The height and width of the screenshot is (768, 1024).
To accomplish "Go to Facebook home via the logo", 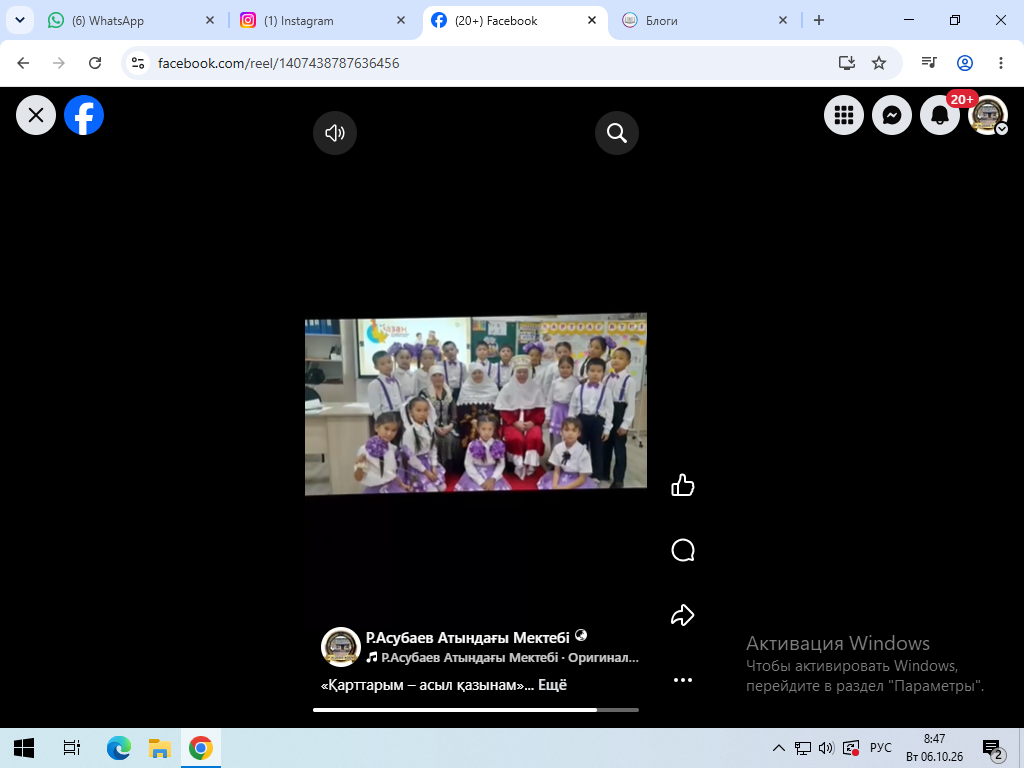I will click(84, 115).
